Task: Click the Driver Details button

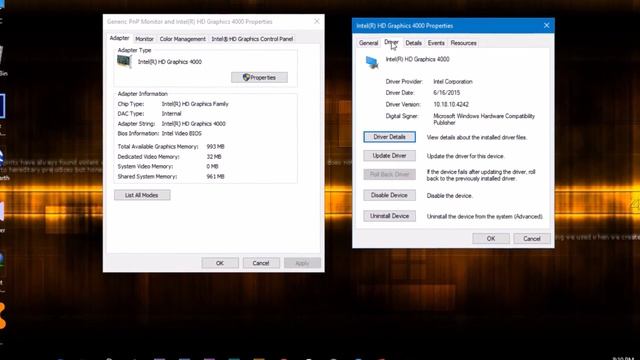Action: 389,137
